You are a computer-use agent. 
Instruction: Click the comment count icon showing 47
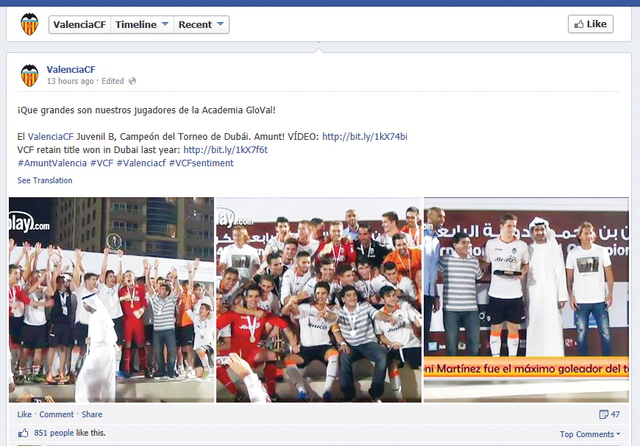[x=603, y=415]
